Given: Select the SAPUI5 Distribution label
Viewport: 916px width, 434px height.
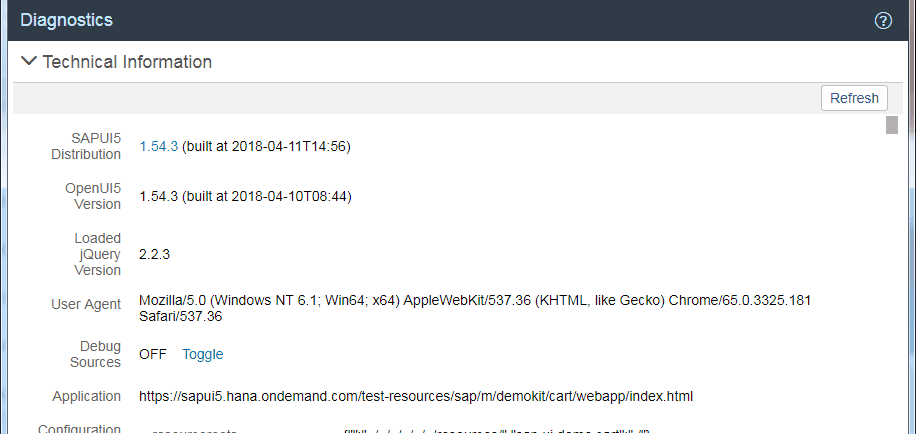Looking at the screenshot, I should [86, 146].
